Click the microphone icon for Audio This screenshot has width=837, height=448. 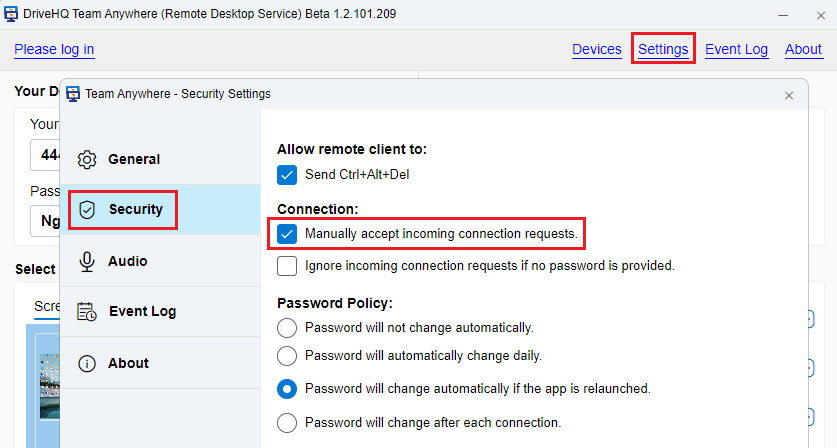click(87, 261)
